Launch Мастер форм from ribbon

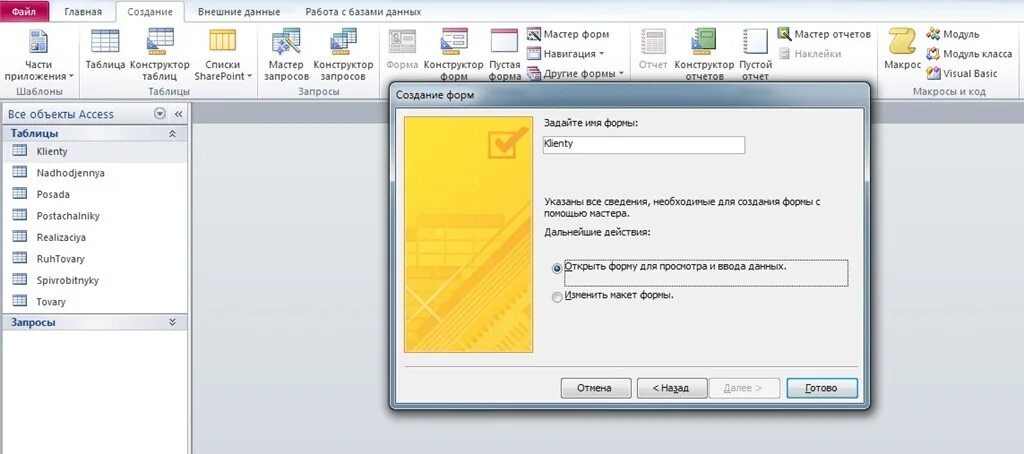click(x=568, y=34)
